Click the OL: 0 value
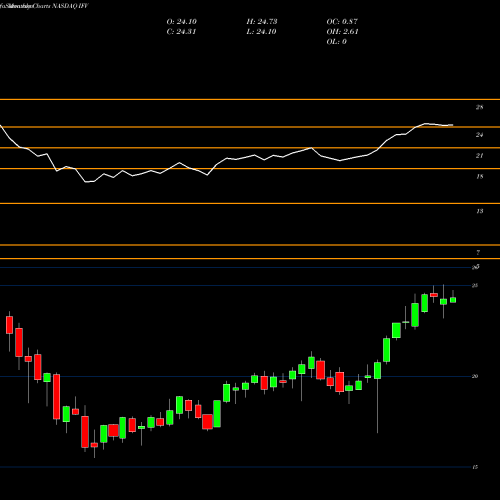The image size is (500, 500). pos(336,42)
